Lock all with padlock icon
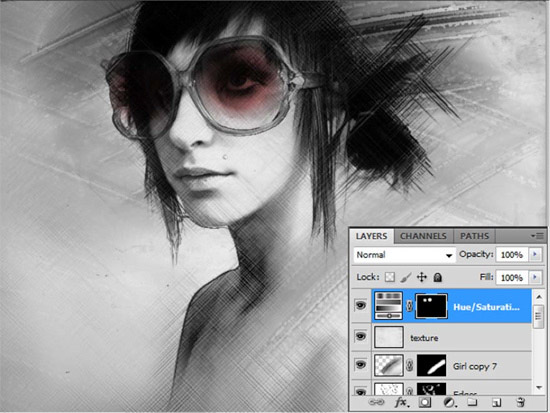The height and width of the screenshot is (413, 550). coord(437,277)
